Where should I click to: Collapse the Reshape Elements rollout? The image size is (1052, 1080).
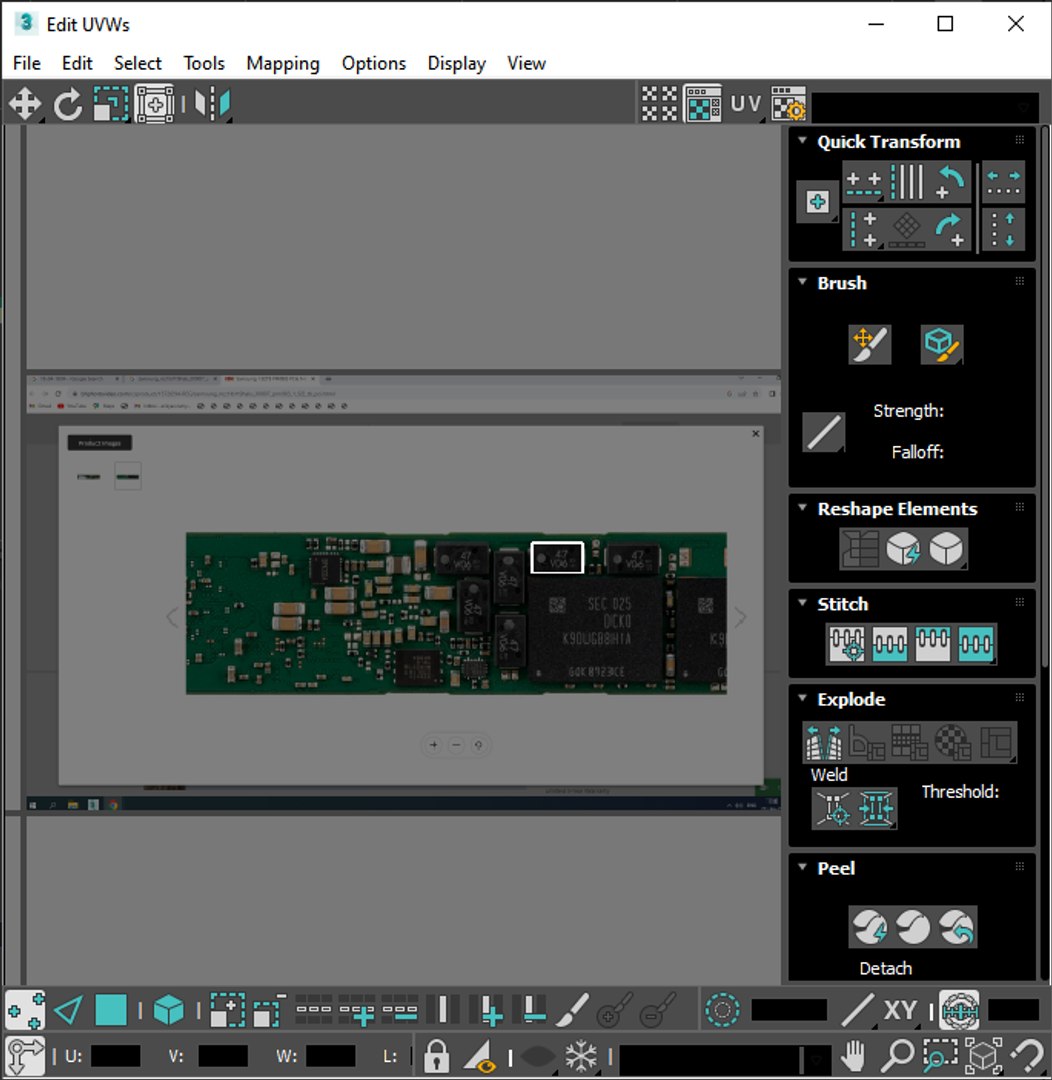(x=803, y=508)
